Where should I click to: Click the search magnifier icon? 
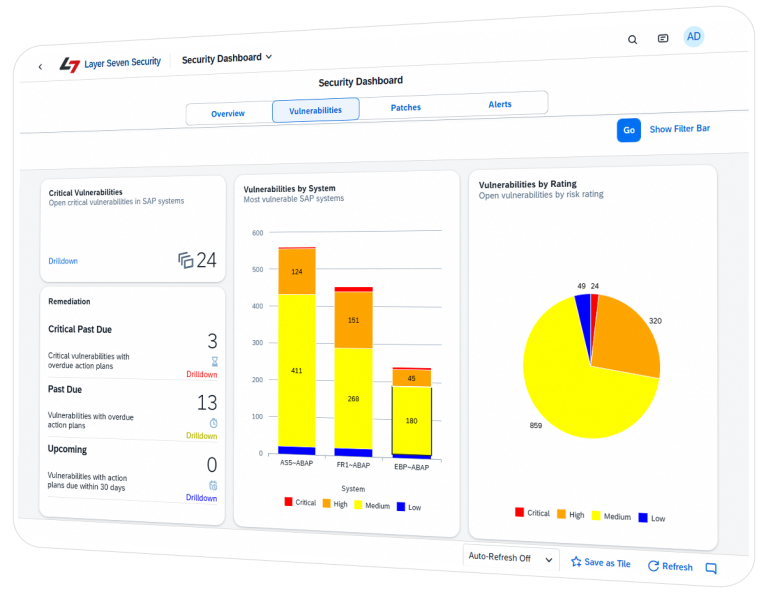(632, 40)
